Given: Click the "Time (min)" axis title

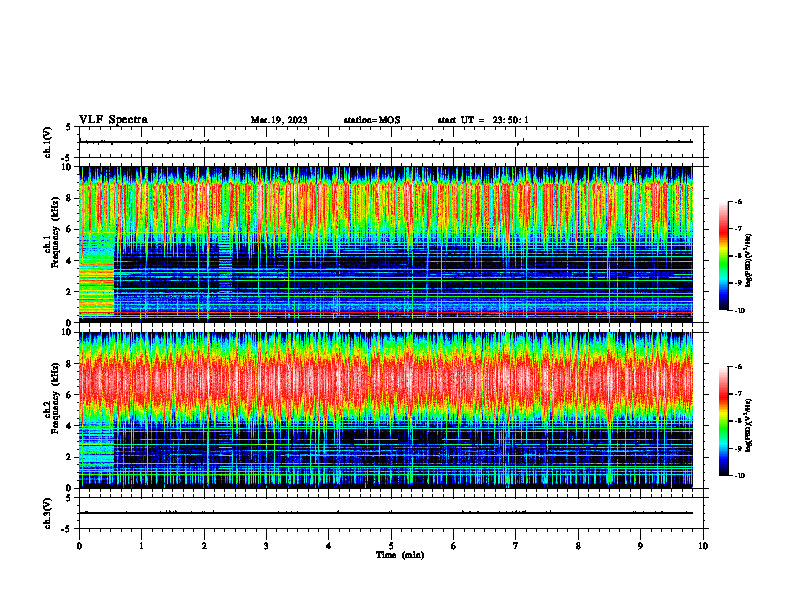Looking at the screenshot, I should pos(400,555).
